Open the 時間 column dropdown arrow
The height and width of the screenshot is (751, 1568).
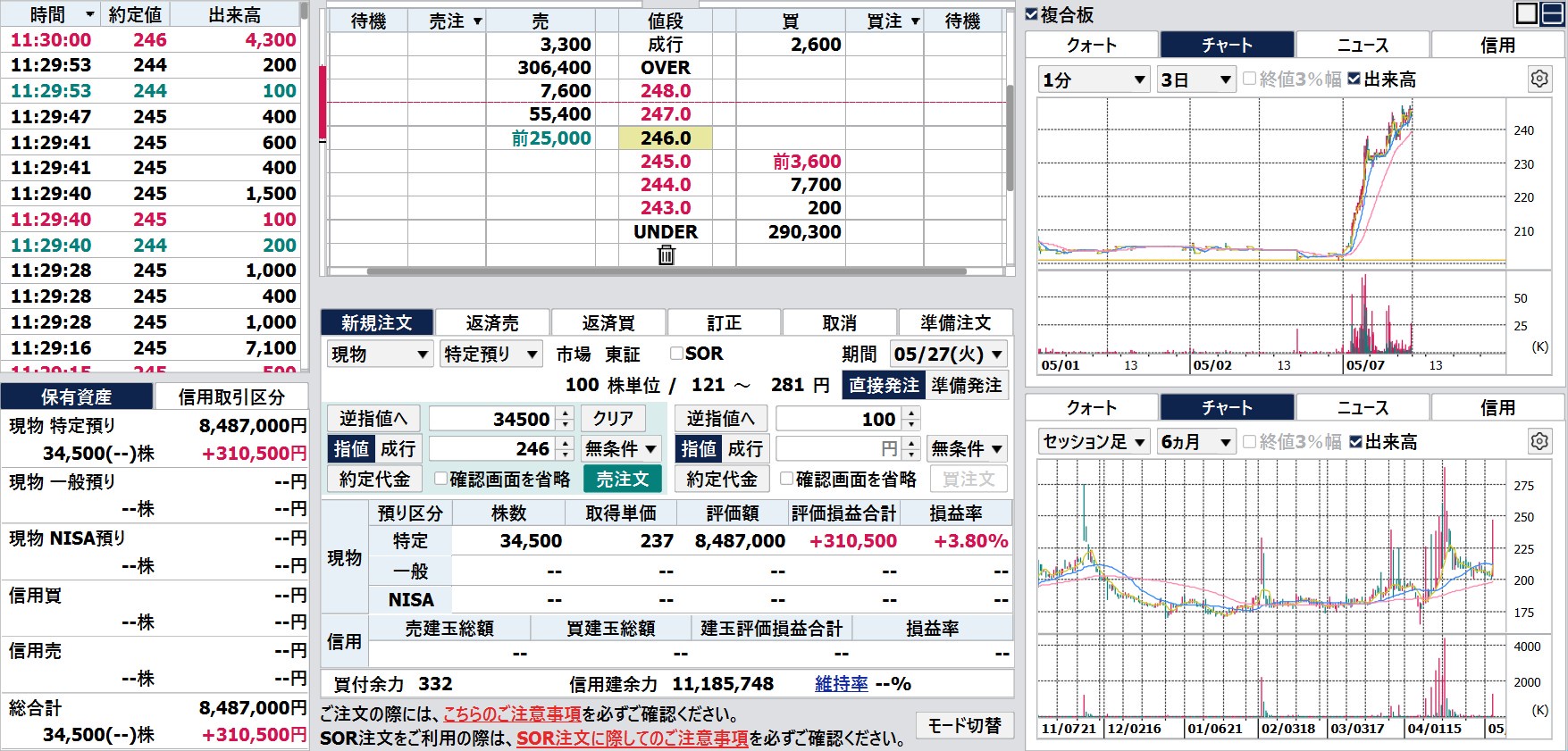(89, 14)
